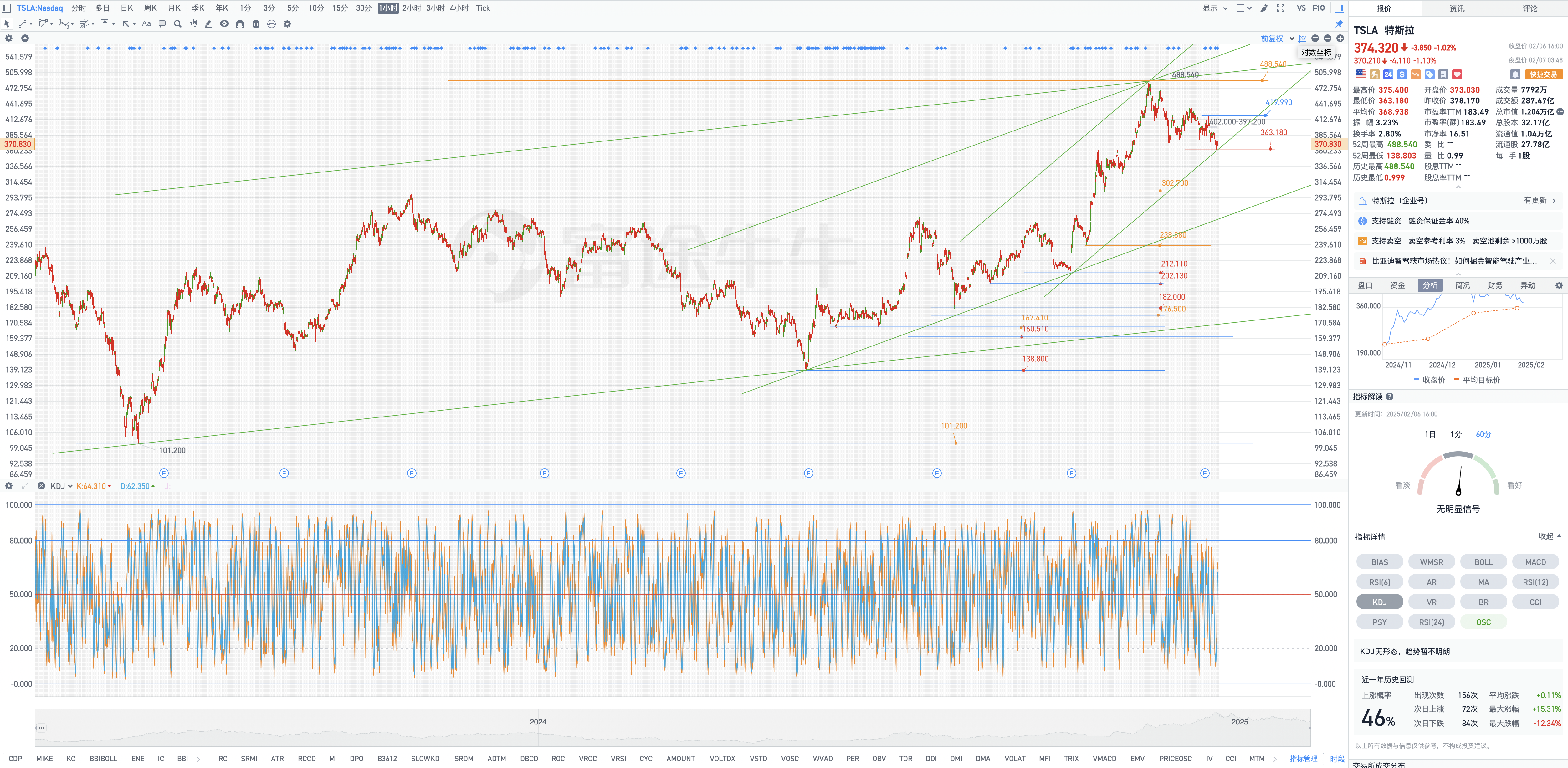The width and height of the screenshot is (1568, 768).
Task: Choose the vertical price range tool
Action: pos(105,24)
